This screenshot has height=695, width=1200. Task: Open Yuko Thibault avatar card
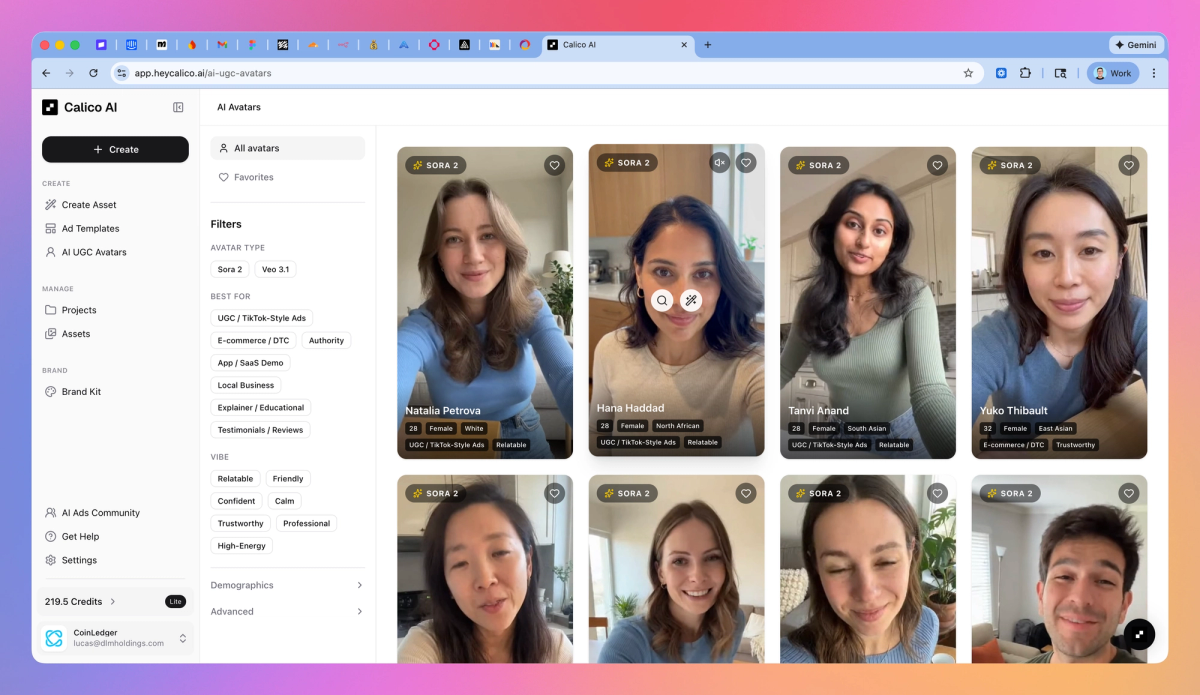point(1059,303)
